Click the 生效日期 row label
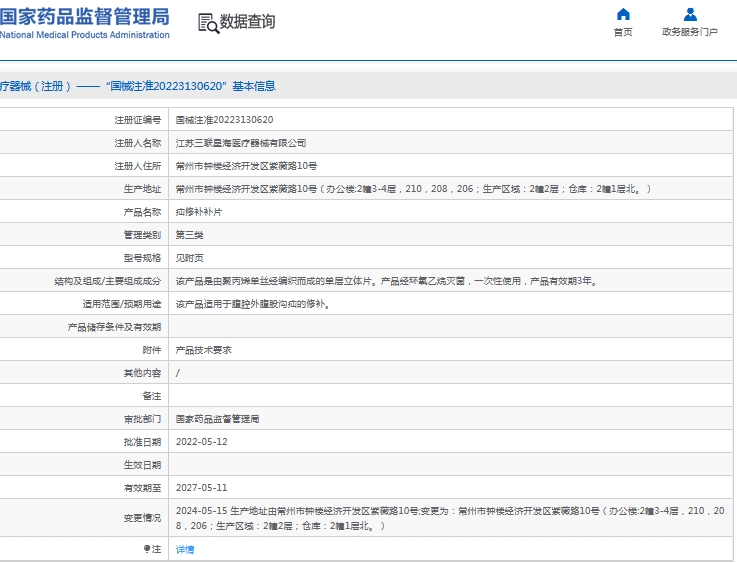 pos(142,465)
